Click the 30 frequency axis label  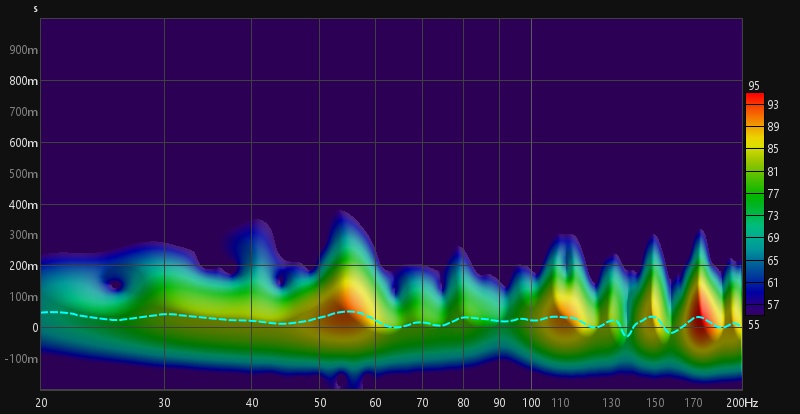(x=164, y=403)
